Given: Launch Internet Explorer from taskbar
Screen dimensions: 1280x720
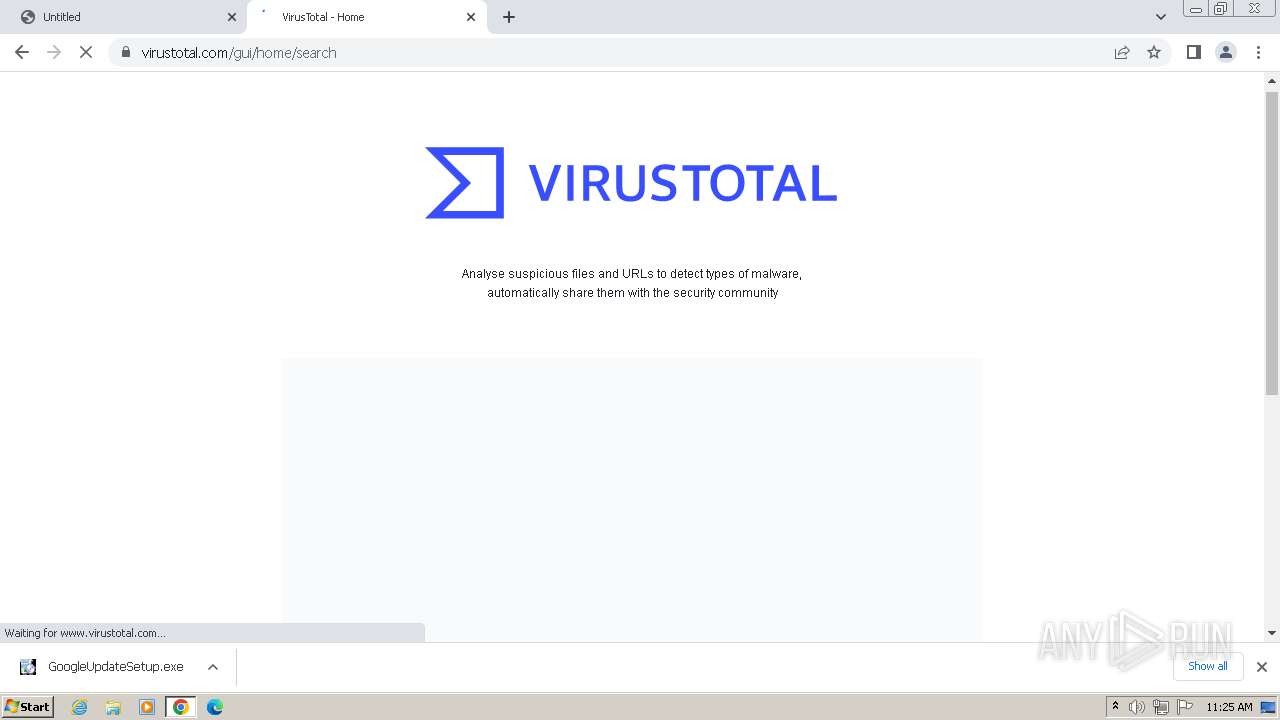Looking at the screenshot, I should (80, 707).
